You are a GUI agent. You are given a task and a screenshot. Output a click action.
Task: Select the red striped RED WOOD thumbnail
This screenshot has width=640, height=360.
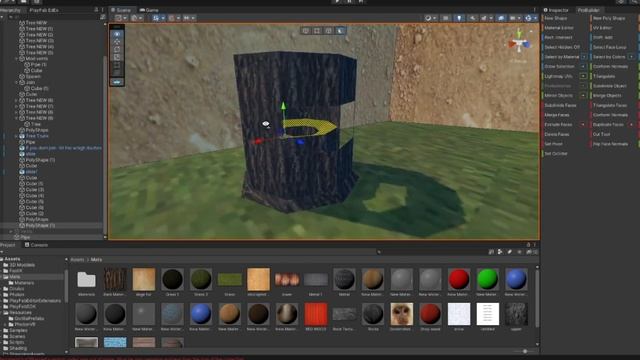[316, 314]
